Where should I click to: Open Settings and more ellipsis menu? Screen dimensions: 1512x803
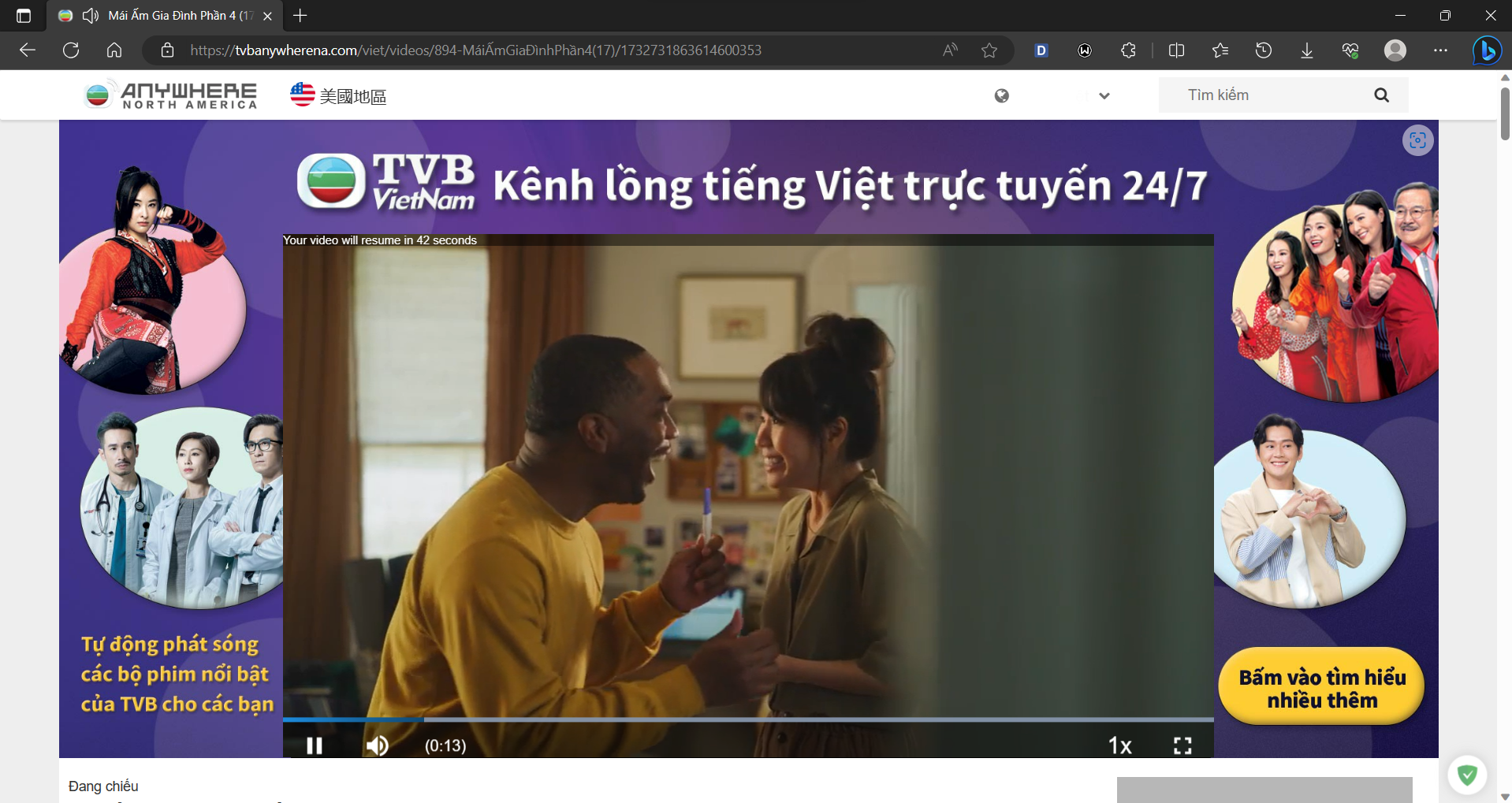click(x=1440, y=50)
